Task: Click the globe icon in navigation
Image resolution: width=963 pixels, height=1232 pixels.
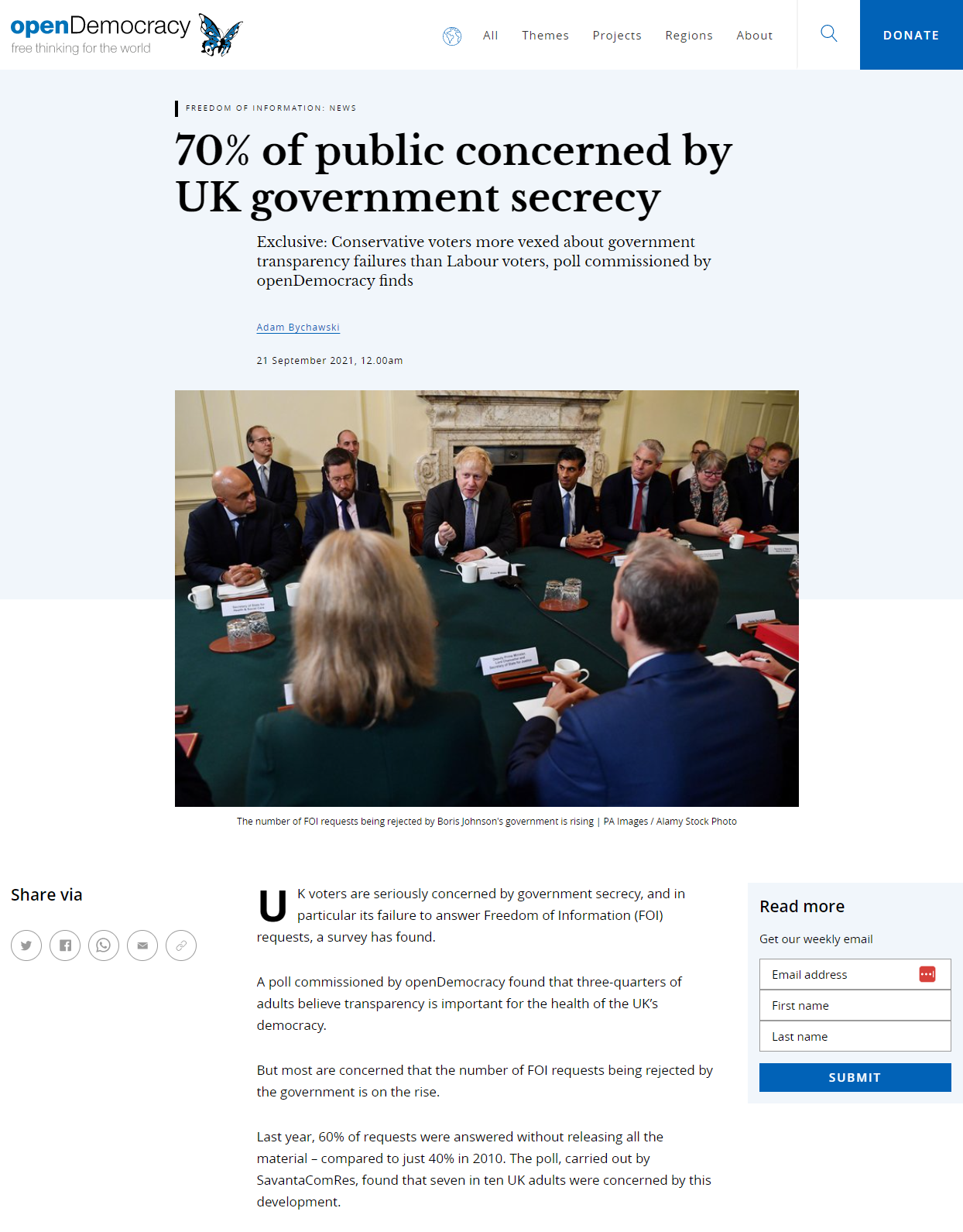Action: pos(452,36)
